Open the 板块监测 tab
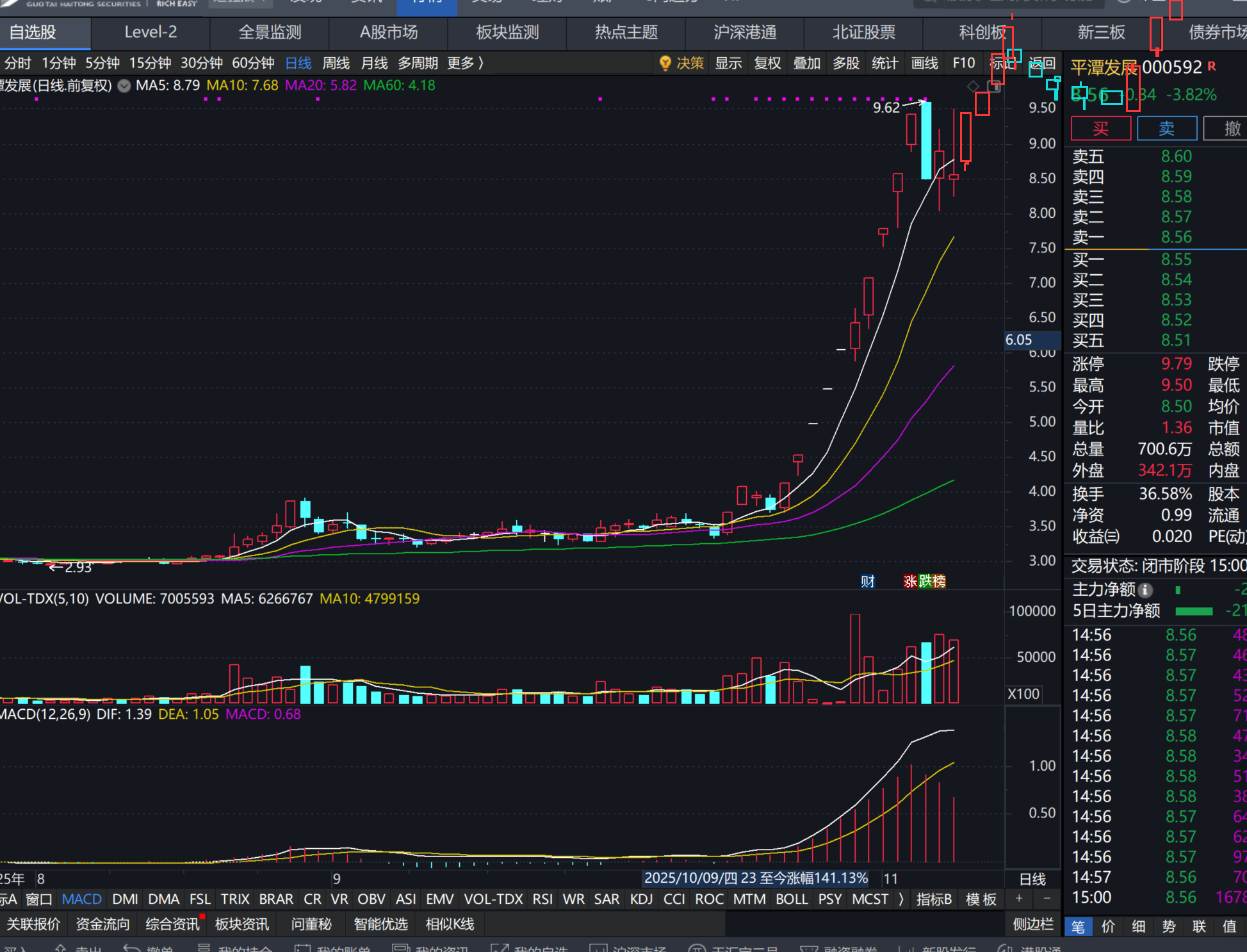 tap(507, 32)
